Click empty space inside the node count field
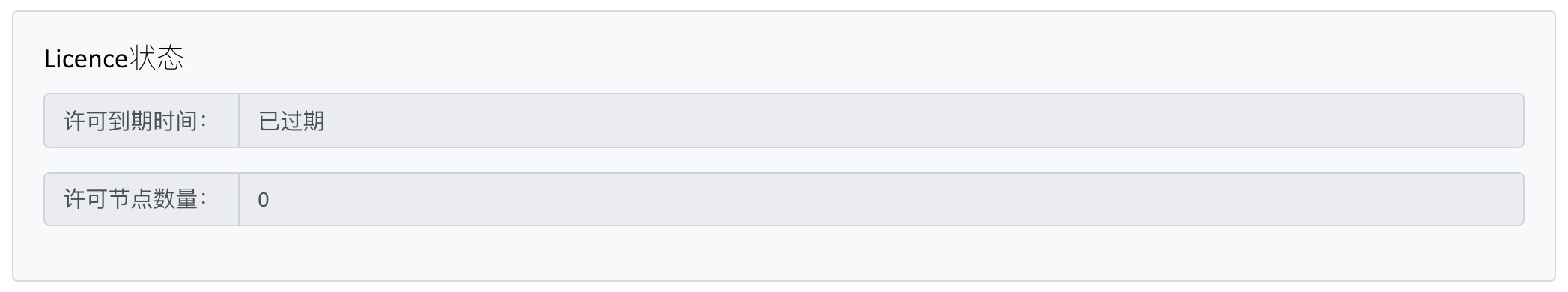The width and height of the screenshot is (1568, 292). click(x=899, y=199)
